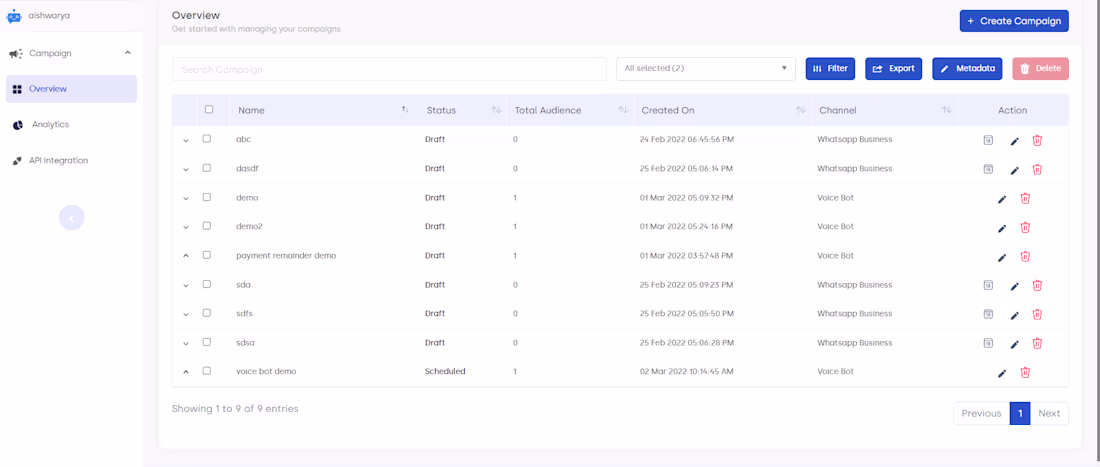Click the Export button
Screen dimensions: 1100x467
tap(893, 69)
